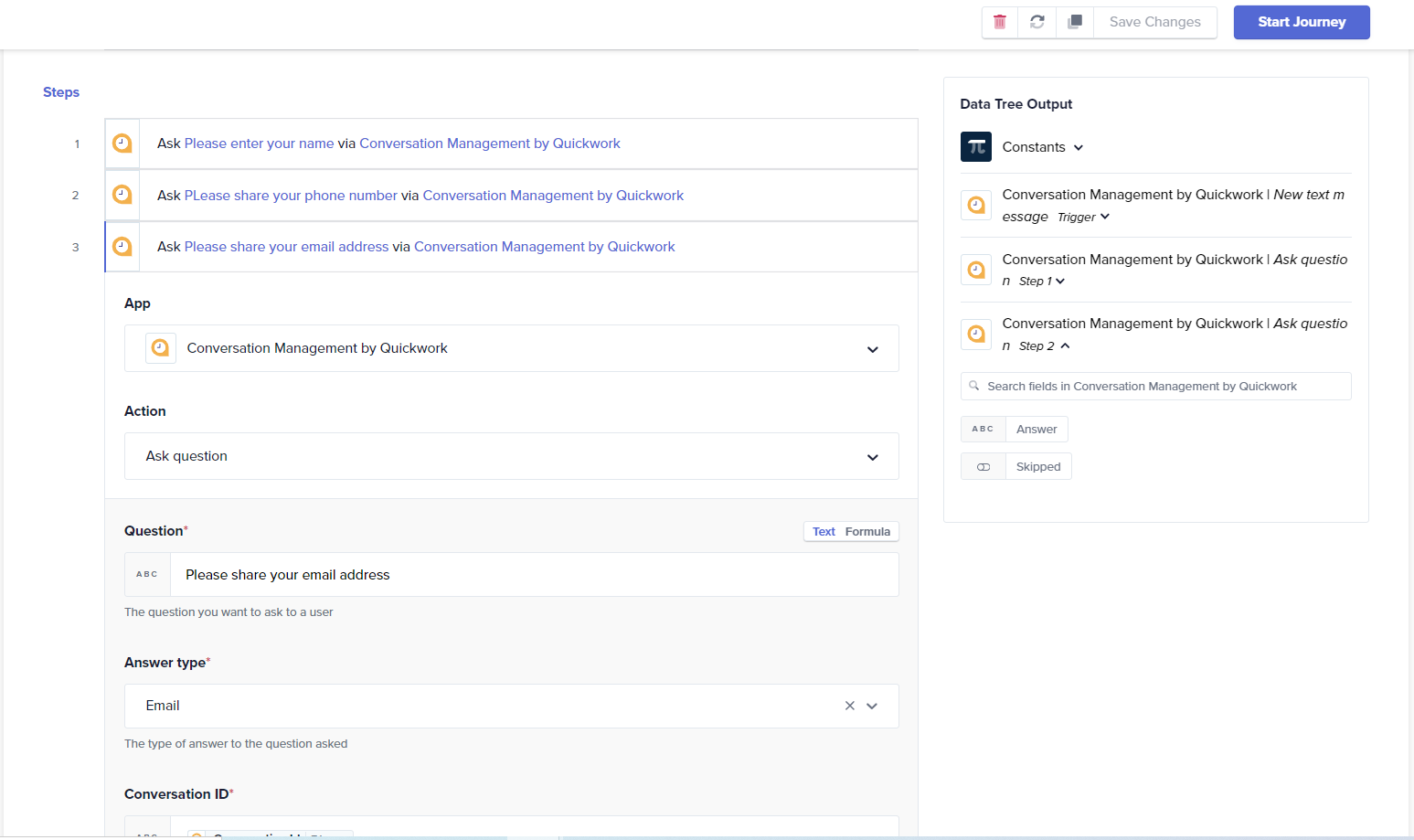This screenshot has height=840, width=1414.
Task: Click the Ask question Step 2 icon
Action: point(976,334)
